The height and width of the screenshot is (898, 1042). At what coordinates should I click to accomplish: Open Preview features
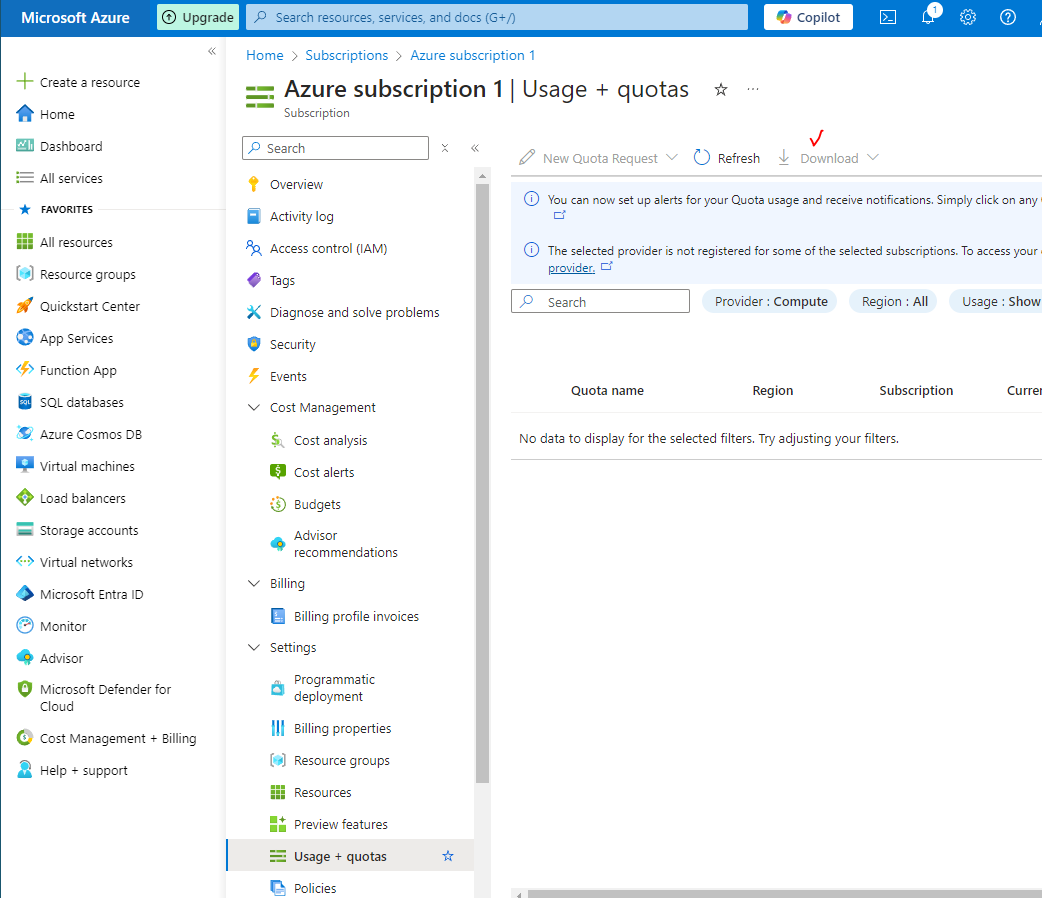[x=341, y=824]
